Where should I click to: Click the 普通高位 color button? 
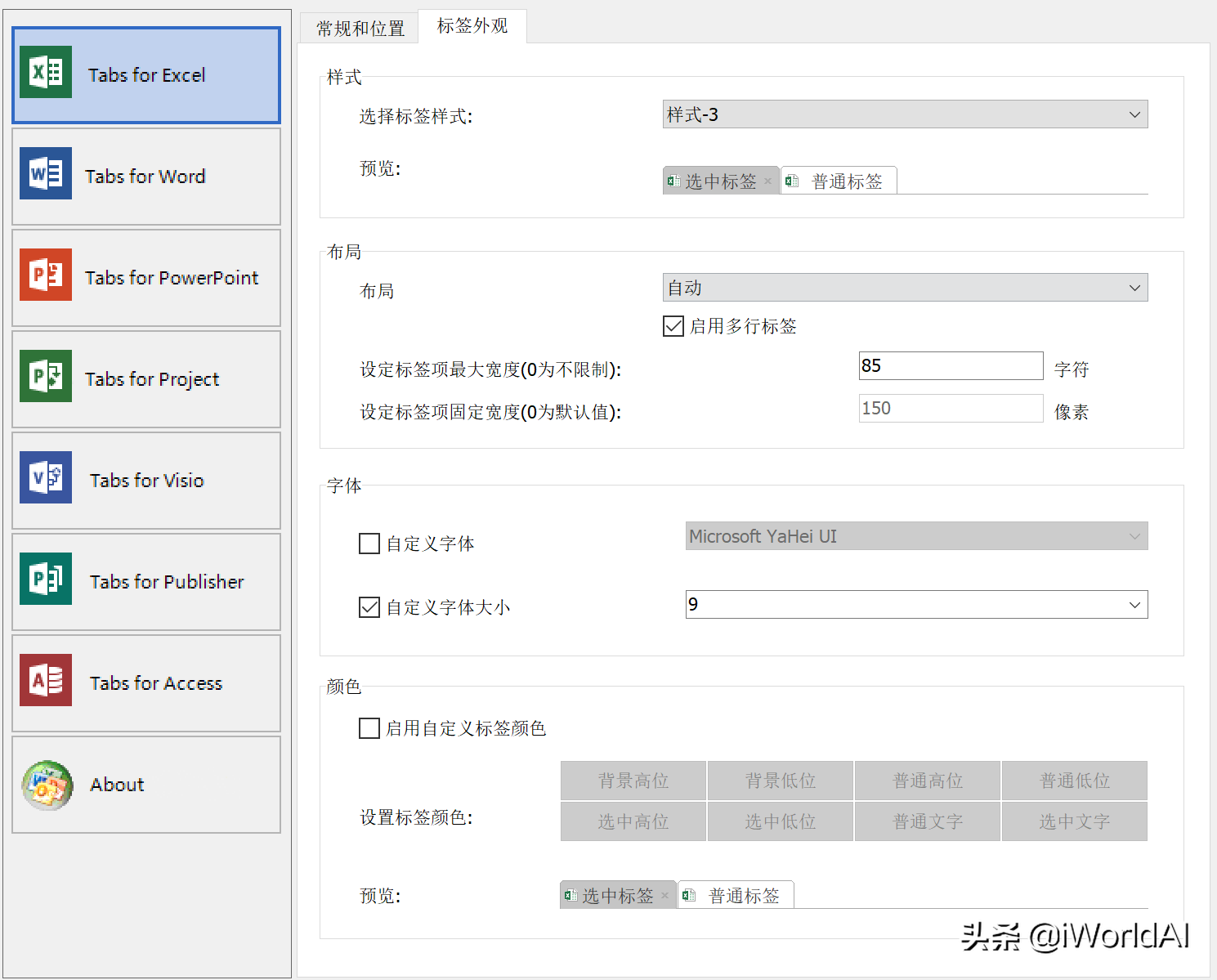928,781
